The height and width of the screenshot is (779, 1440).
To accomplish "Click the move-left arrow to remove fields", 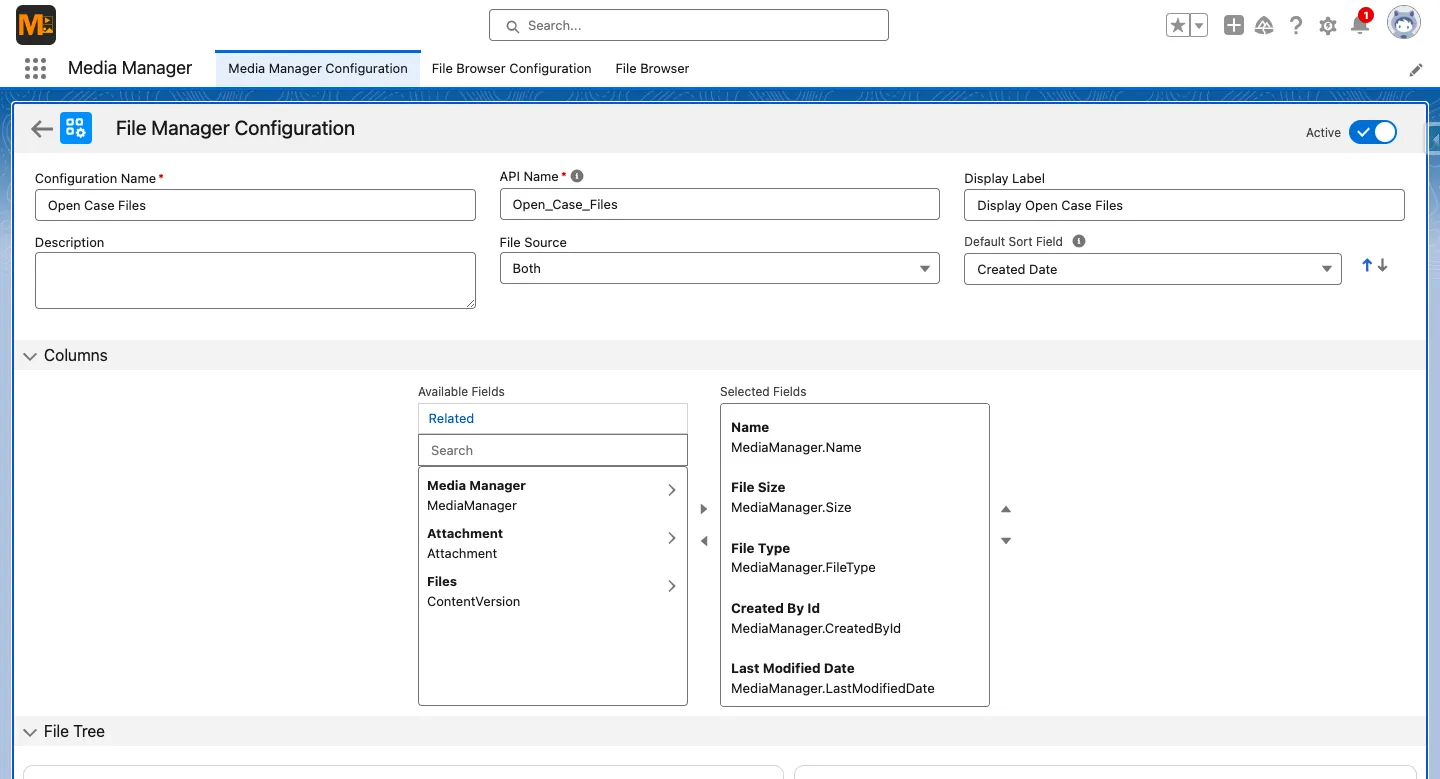I will [703, 540].
